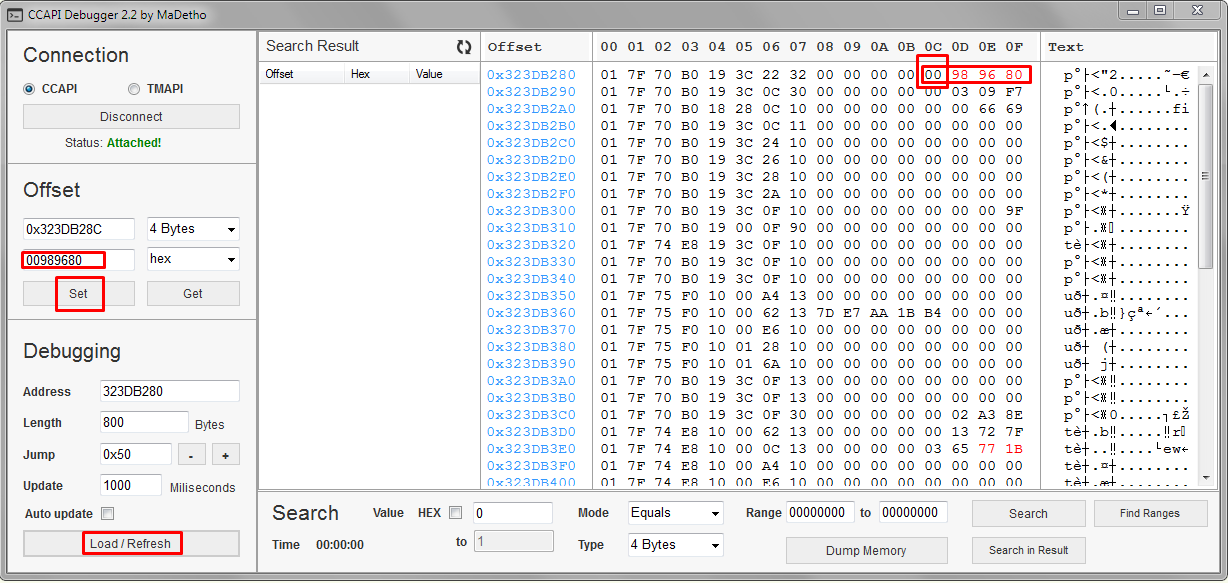Click the Find Ranges button
Screen dimensions: 1228x583
pyautogui.click(x=1150, y=513)
